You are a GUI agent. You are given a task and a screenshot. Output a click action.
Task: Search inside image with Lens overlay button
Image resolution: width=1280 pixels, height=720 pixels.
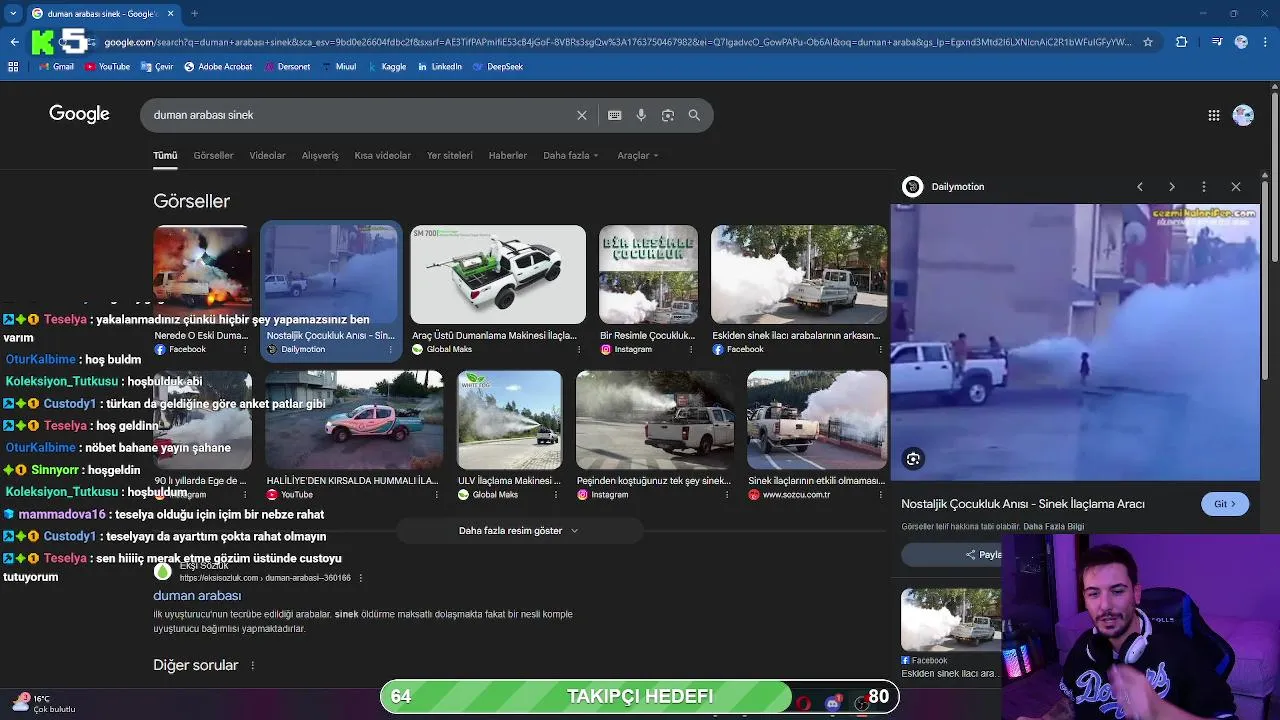(x=913, y=459)
